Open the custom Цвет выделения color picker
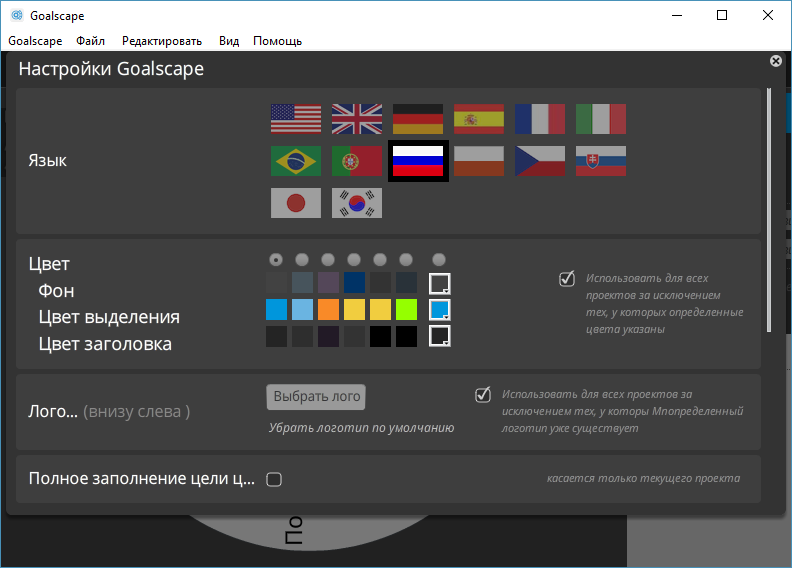 click(x=439, y=310)
